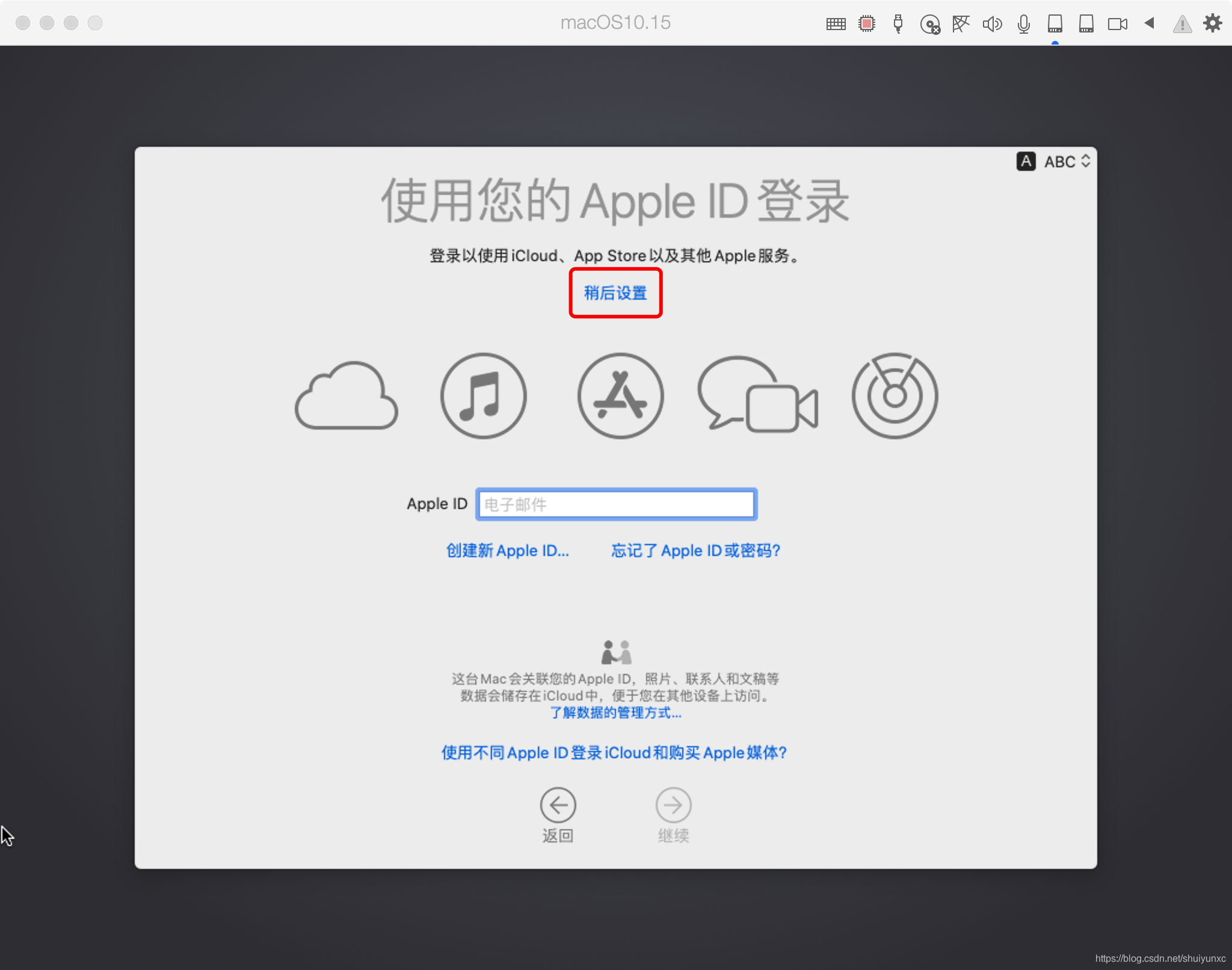Click the network icon in toolbar

[x=961, y=24]
